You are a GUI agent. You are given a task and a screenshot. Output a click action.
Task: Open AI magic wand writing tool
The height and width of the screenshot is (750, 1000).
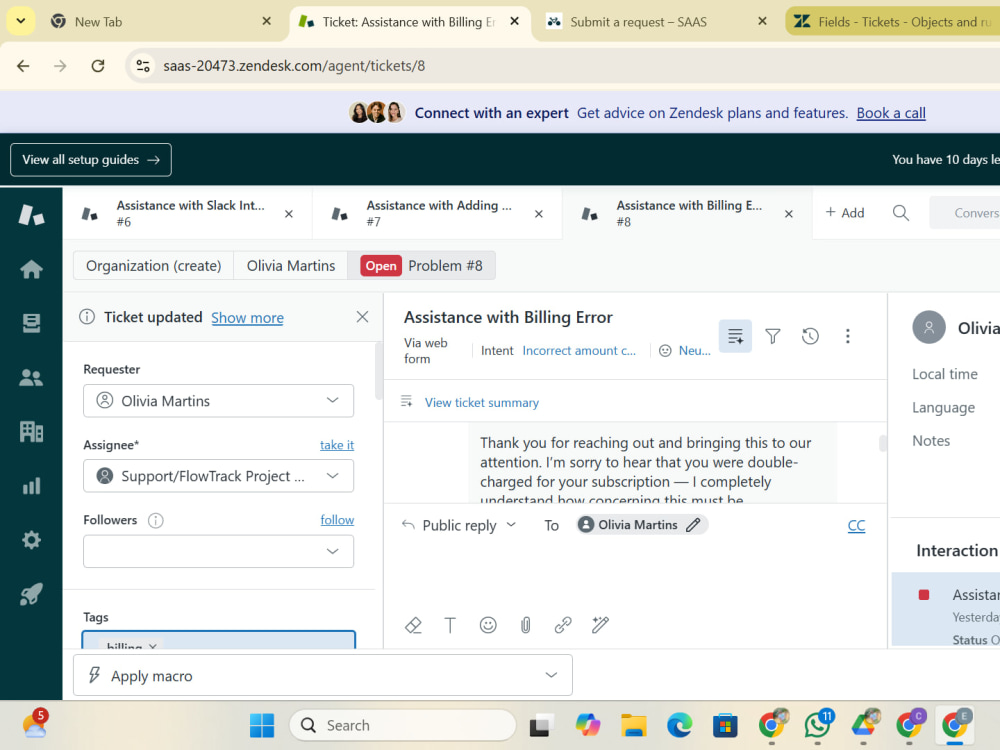click(600, 625)
